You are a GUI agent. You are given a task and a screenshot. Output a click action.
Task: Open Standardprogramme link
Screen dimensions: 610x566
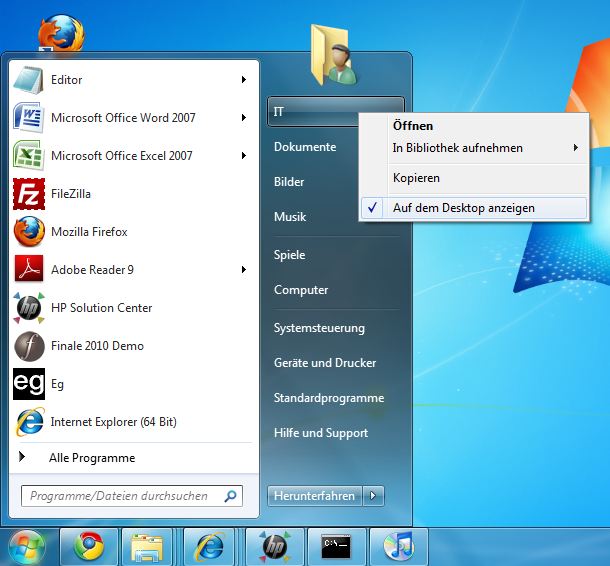click(329, 398)
